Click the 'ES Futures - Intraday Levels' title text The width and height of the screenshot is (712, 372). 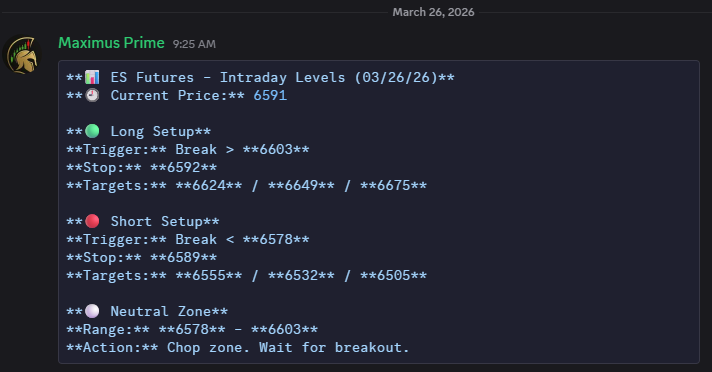point(227,77)
